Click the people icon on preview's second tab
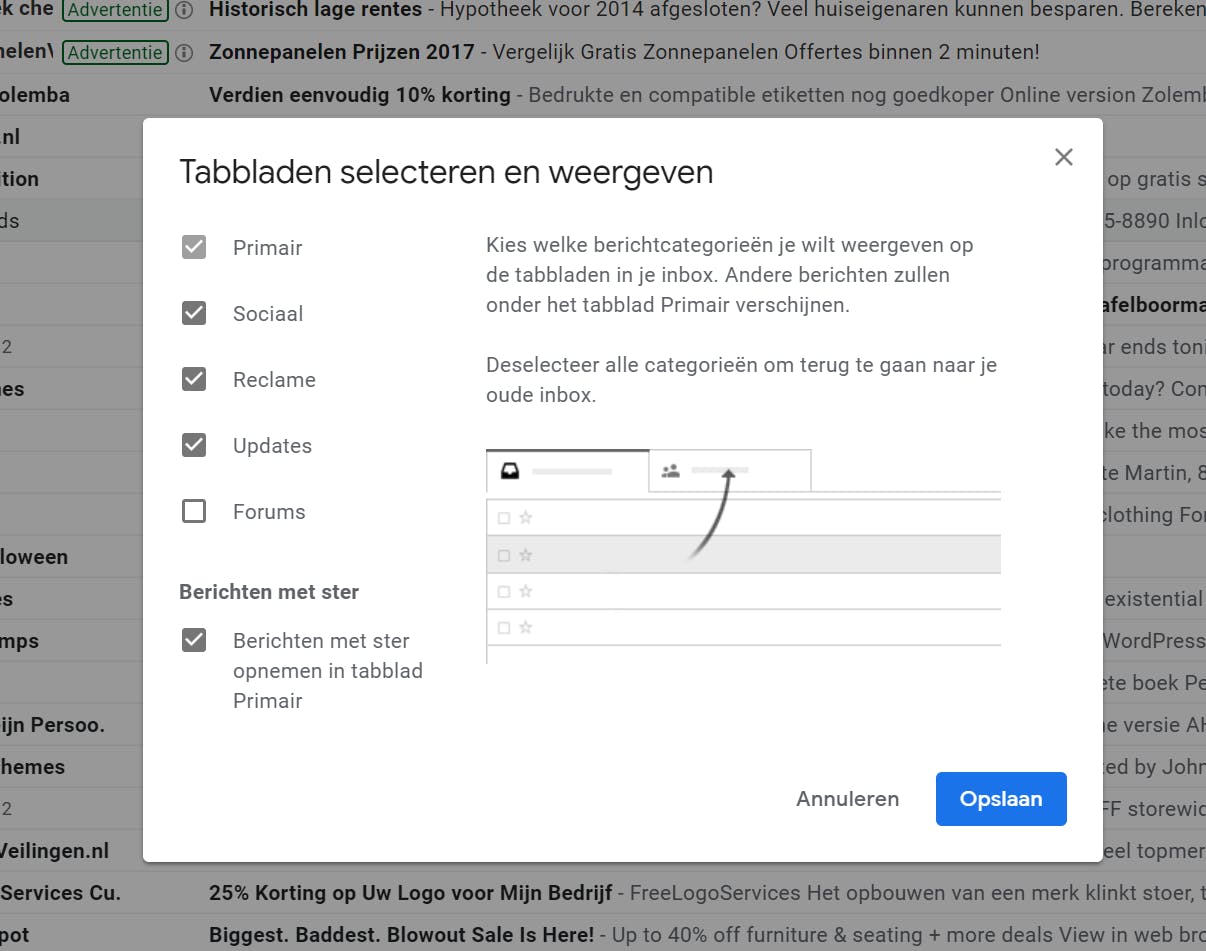Screen dimensions: 1206x951 670,470
